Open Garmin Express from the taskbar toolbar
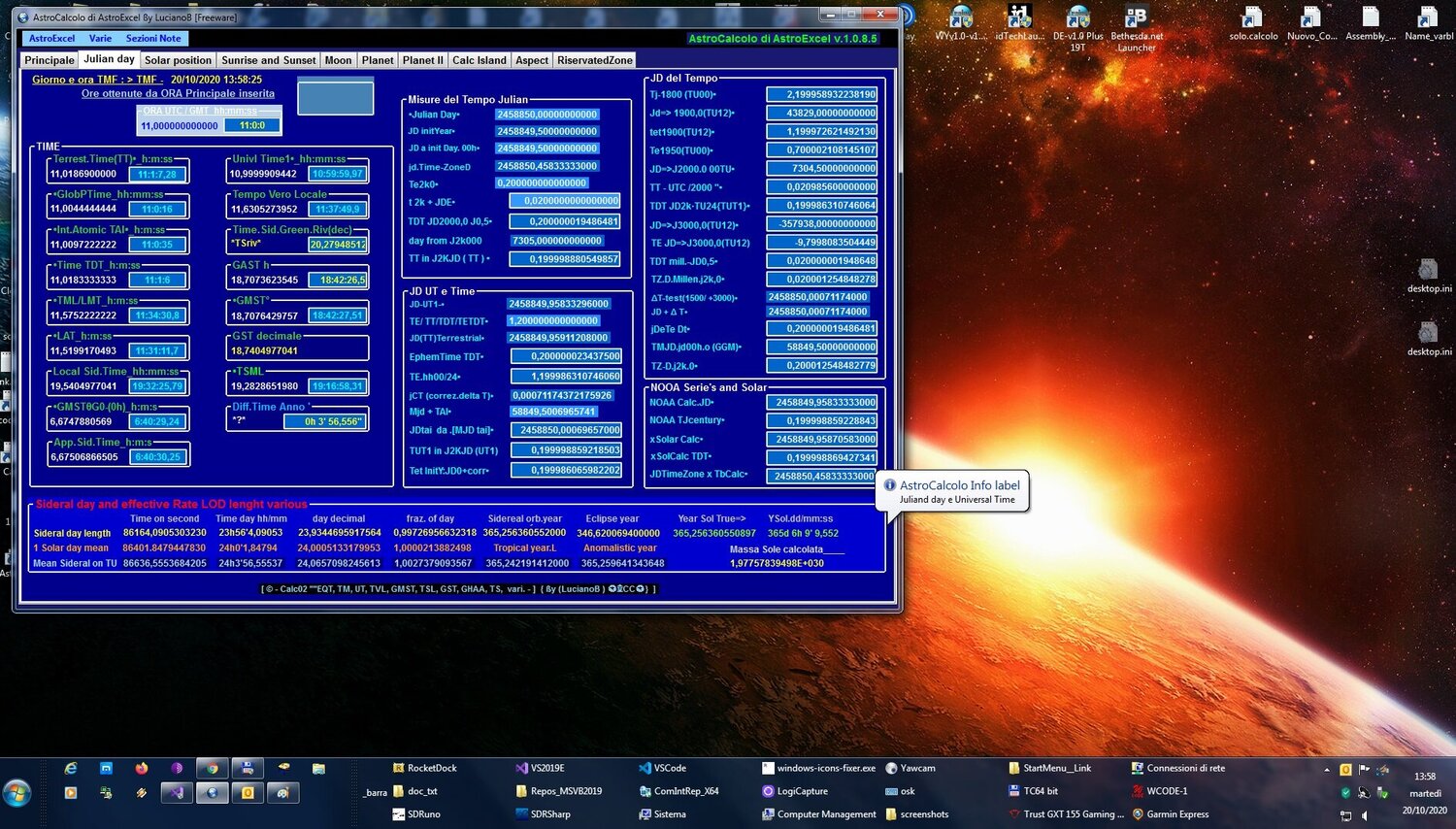The width and height of the screenshot is (1456, 829). click(1171, 814)
